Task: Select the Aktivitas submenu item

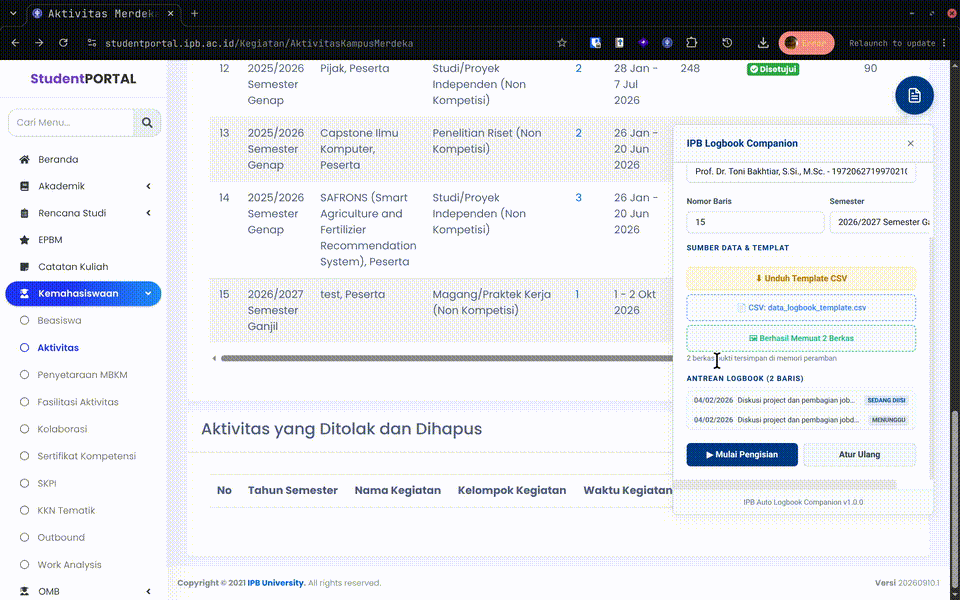Action: click(x=58, y=348)
